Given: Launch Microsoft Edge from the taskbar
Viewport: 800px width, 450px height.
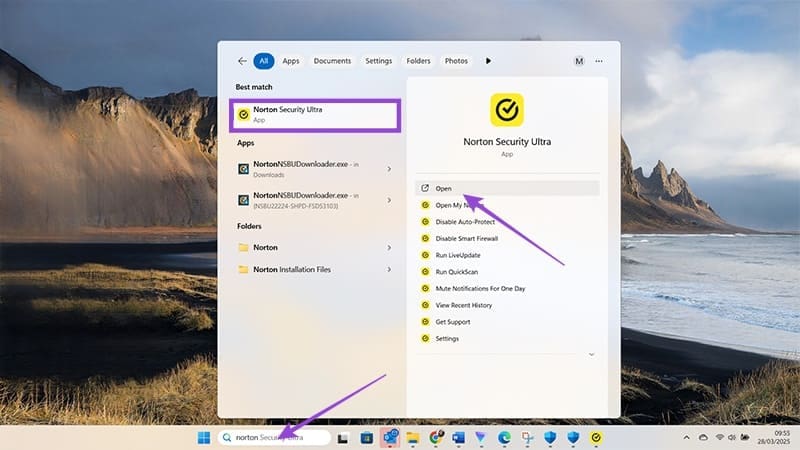Looking at the screenshot, I should pos(504,438).
